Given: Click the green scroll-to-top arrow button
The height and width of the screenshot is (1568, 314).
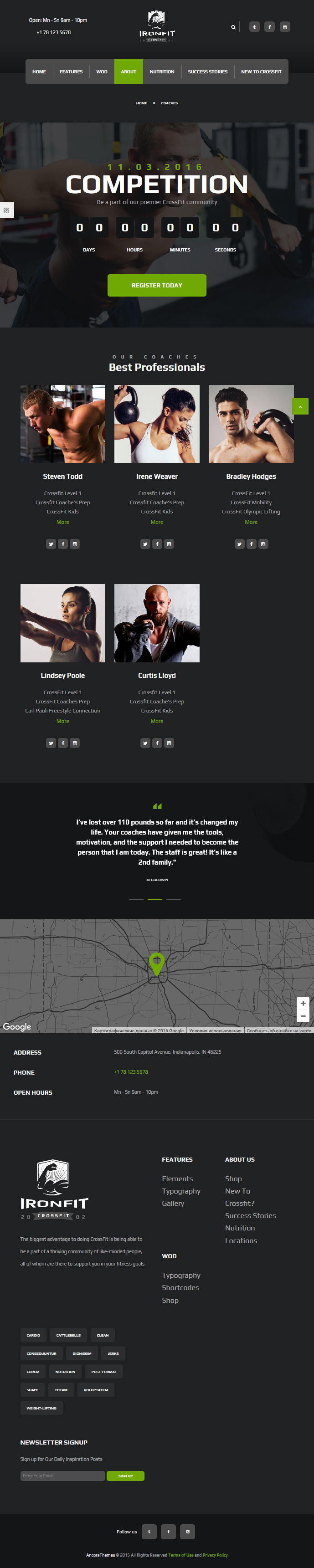Looking at the screenshot, I should click(x=300, y=407).
